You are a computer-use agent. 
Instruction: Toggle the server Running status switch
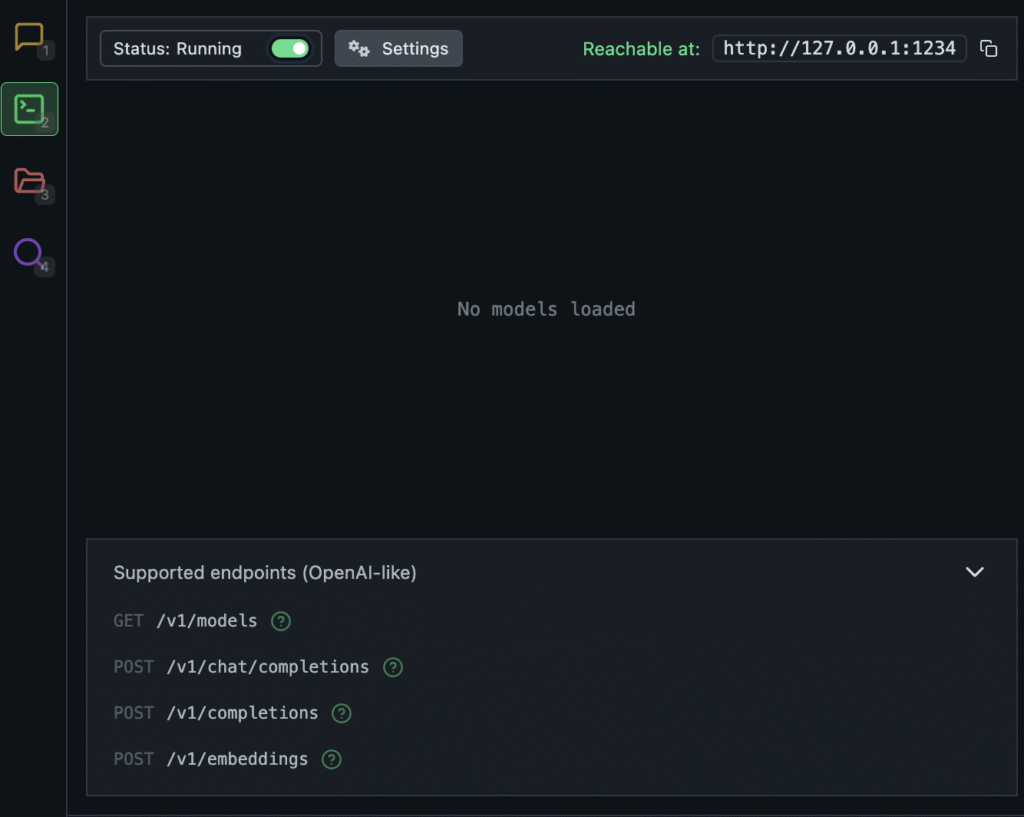coord(290,48)
